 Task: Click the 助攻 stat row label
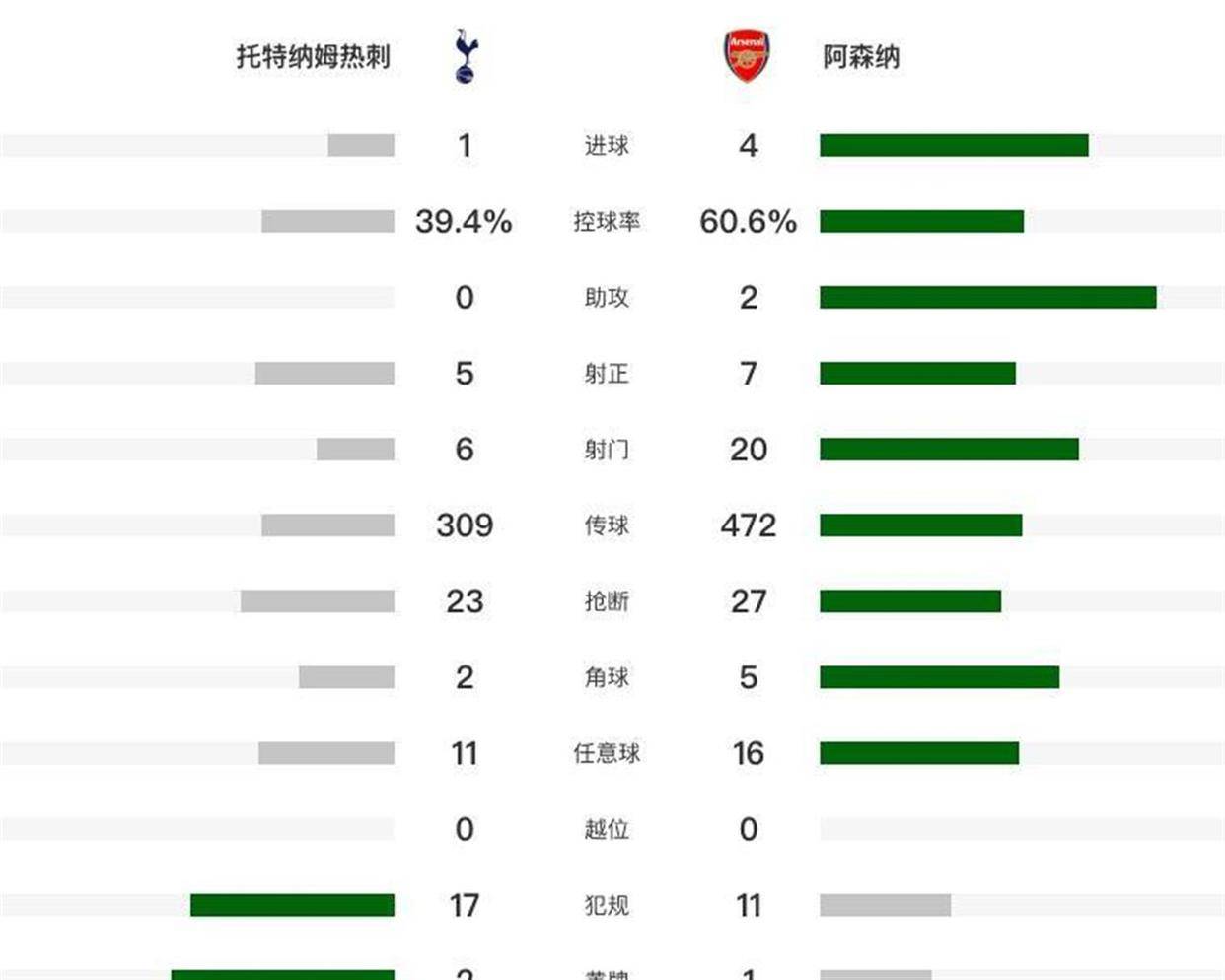pos(607,298)
